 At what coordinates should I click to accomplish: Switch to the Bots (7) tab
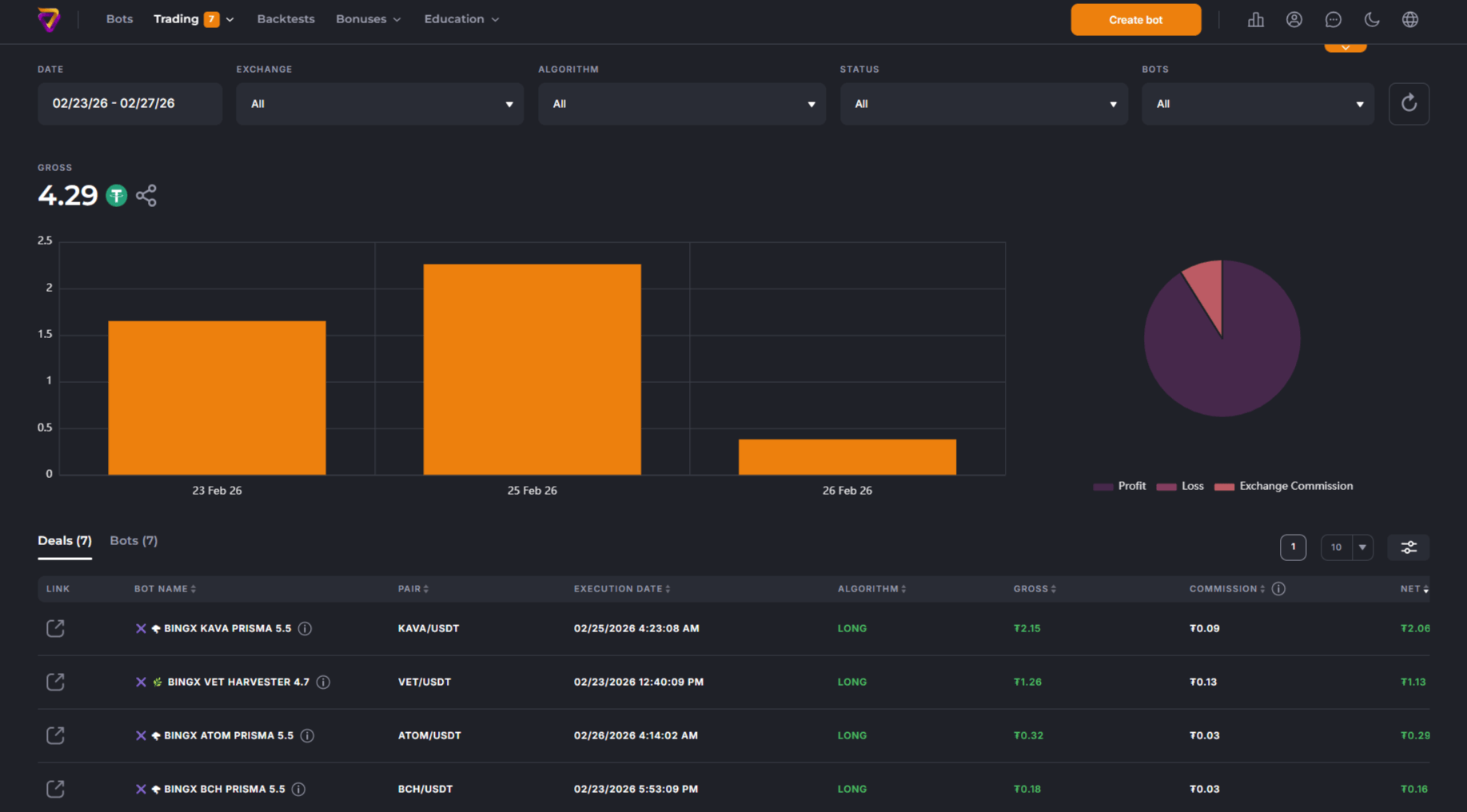click(x=133, y=540)
